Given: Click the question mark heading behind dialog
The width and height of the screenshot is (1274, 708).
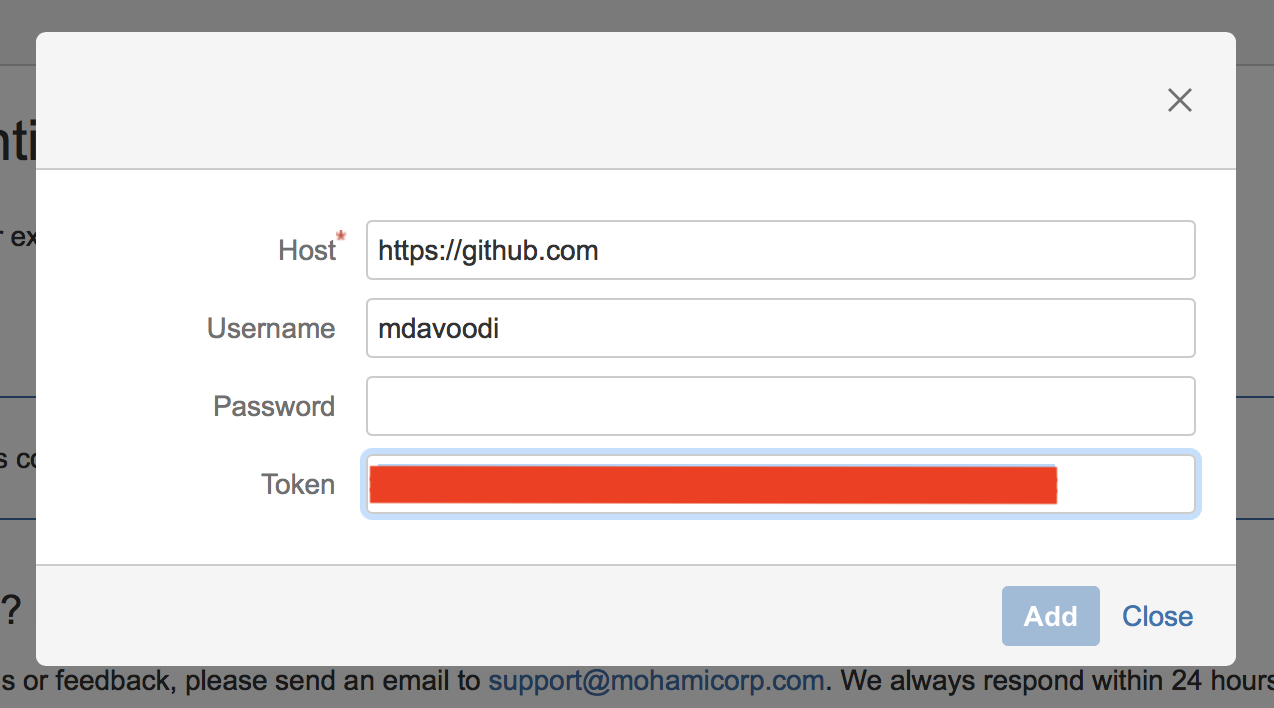Looking at the screenshot, I should (x=11, y=610).
